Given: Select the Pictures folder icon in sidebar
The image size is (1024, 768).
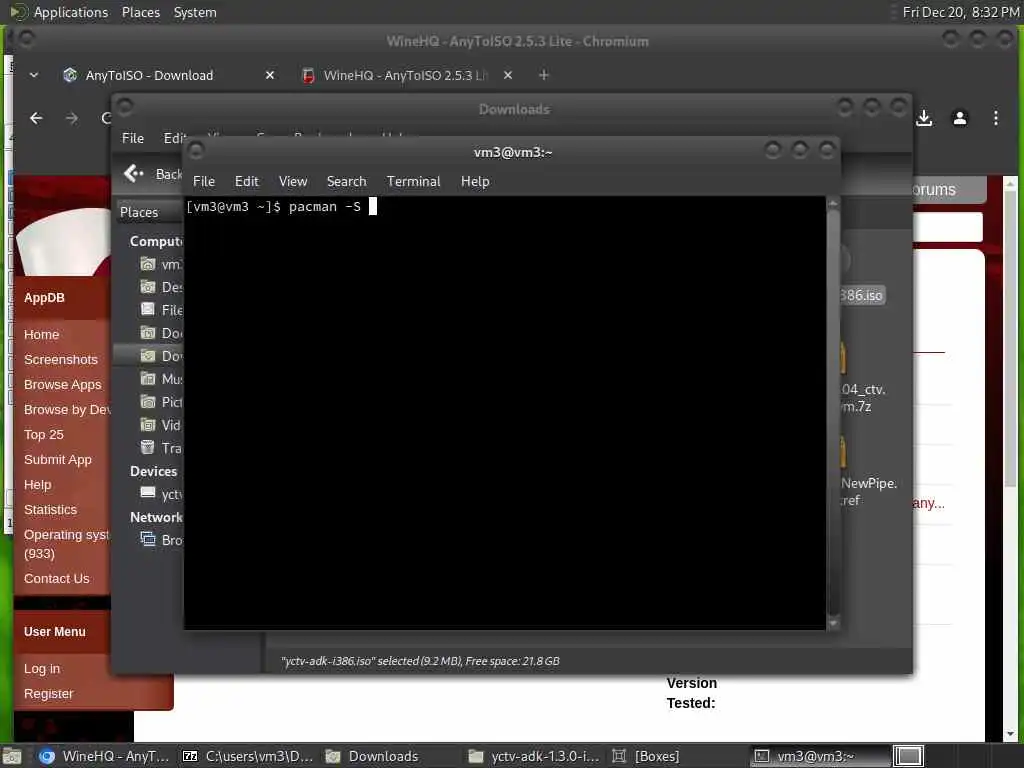Looking at the screenshot, I should 148,402.
